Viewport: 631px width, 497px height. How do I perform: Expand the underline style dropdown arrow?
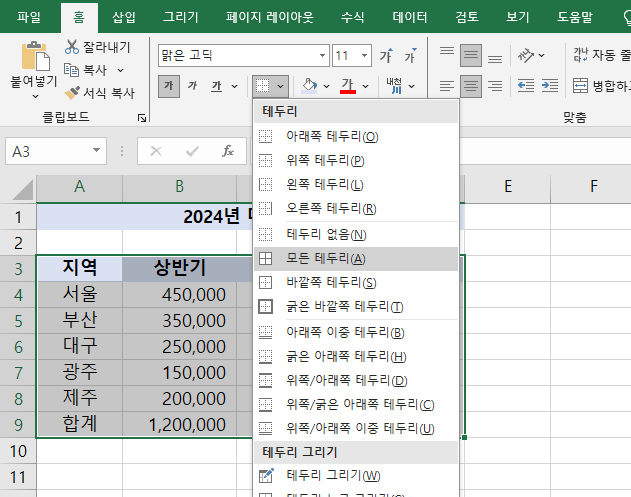234,86
